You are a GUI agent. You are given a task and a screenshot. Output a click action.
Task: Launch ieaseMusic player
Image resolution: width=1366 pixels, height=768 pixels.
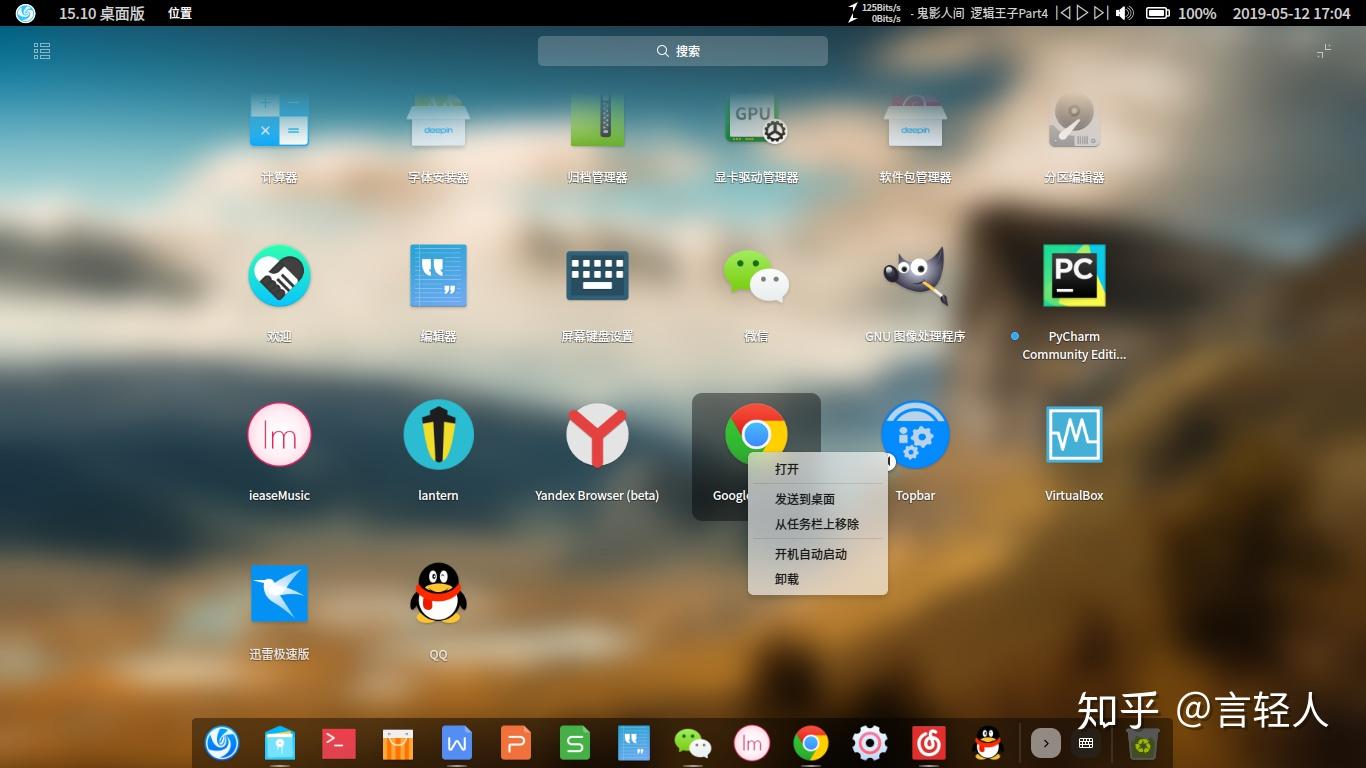(280, 434)
